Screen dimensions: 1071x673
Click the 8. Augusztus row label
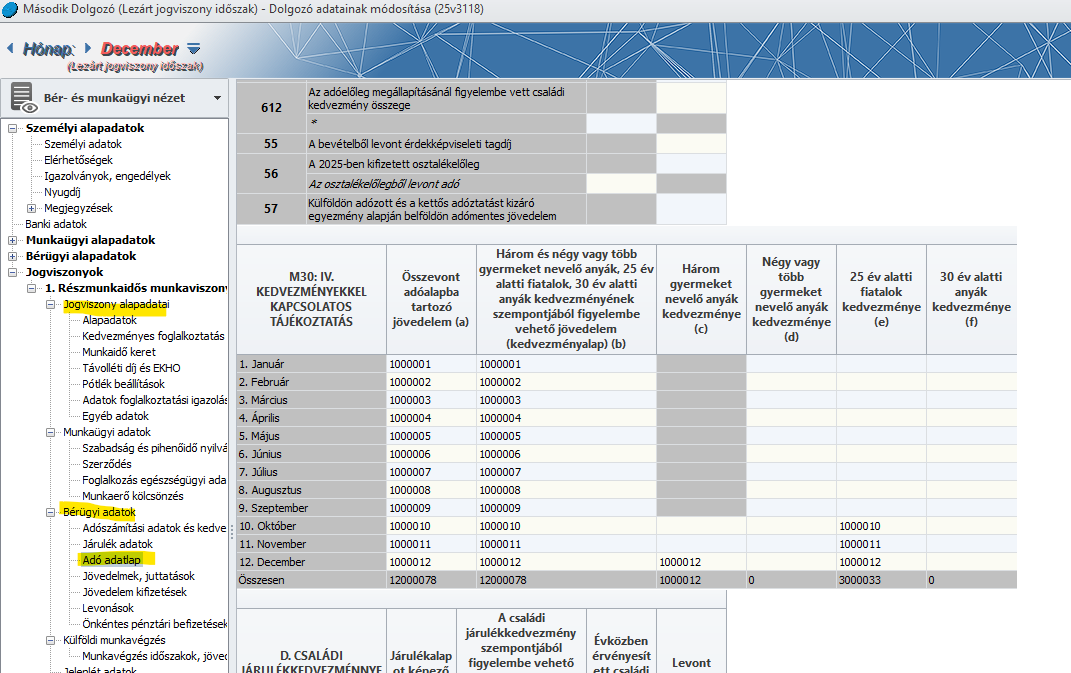[311, 491]
